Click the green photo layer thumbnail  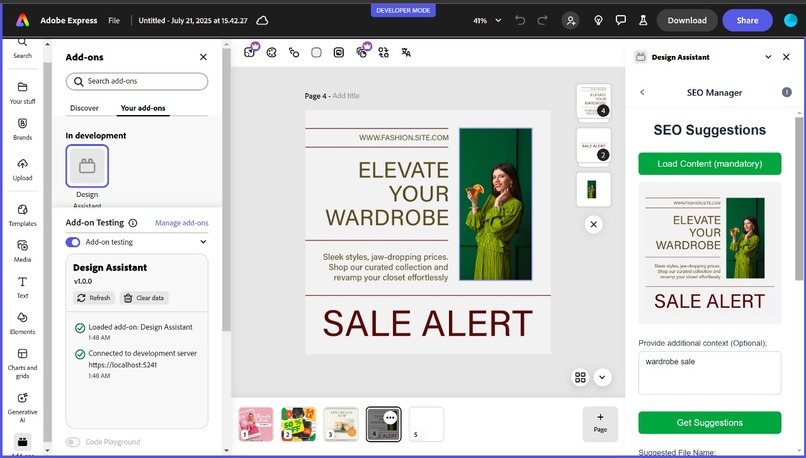[593, 189]
